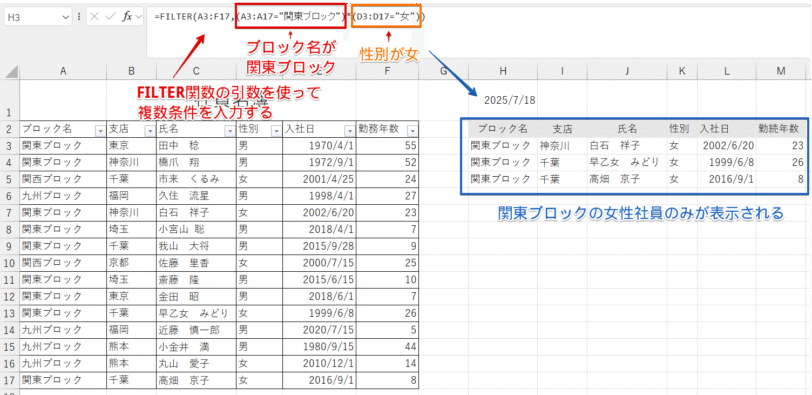This screenshot has width=812, height=395.
Task: Click 高畑 京子 in column J results
Action: [x=627, y=179]
